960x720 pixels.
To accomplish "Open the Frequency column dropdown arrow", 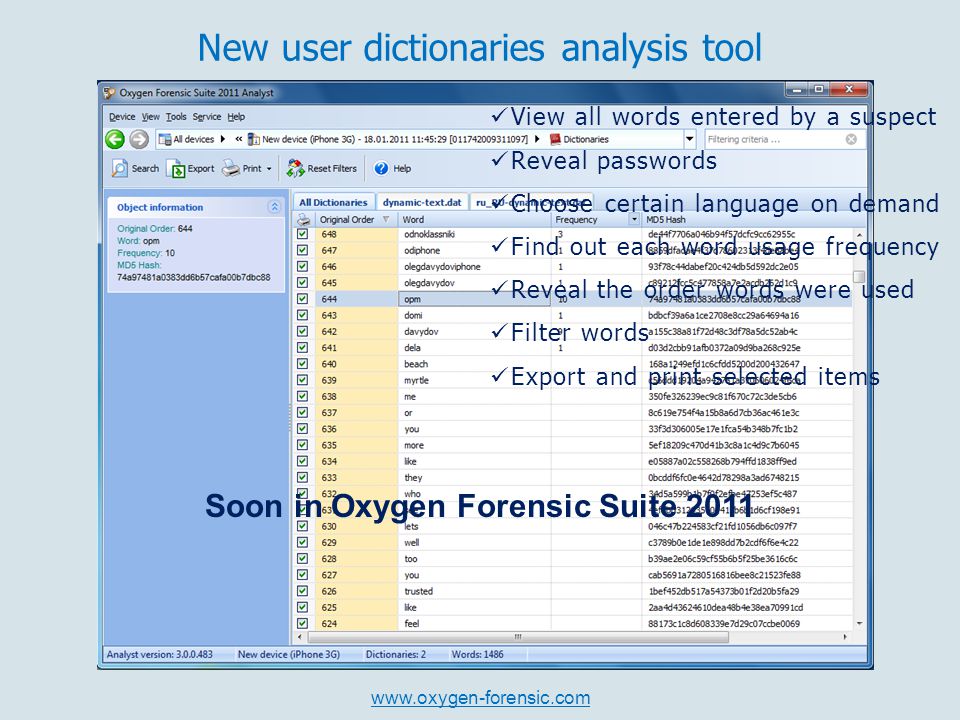I will pos(634,219).
